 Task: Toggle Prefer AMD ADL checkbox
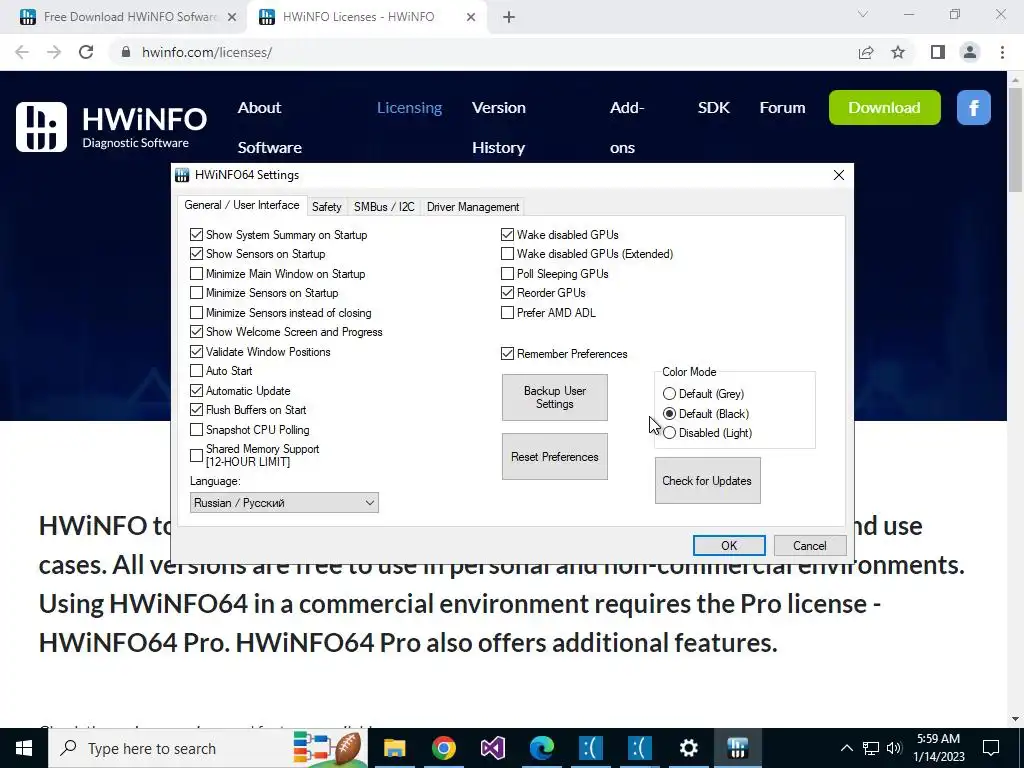click(507, 313)
